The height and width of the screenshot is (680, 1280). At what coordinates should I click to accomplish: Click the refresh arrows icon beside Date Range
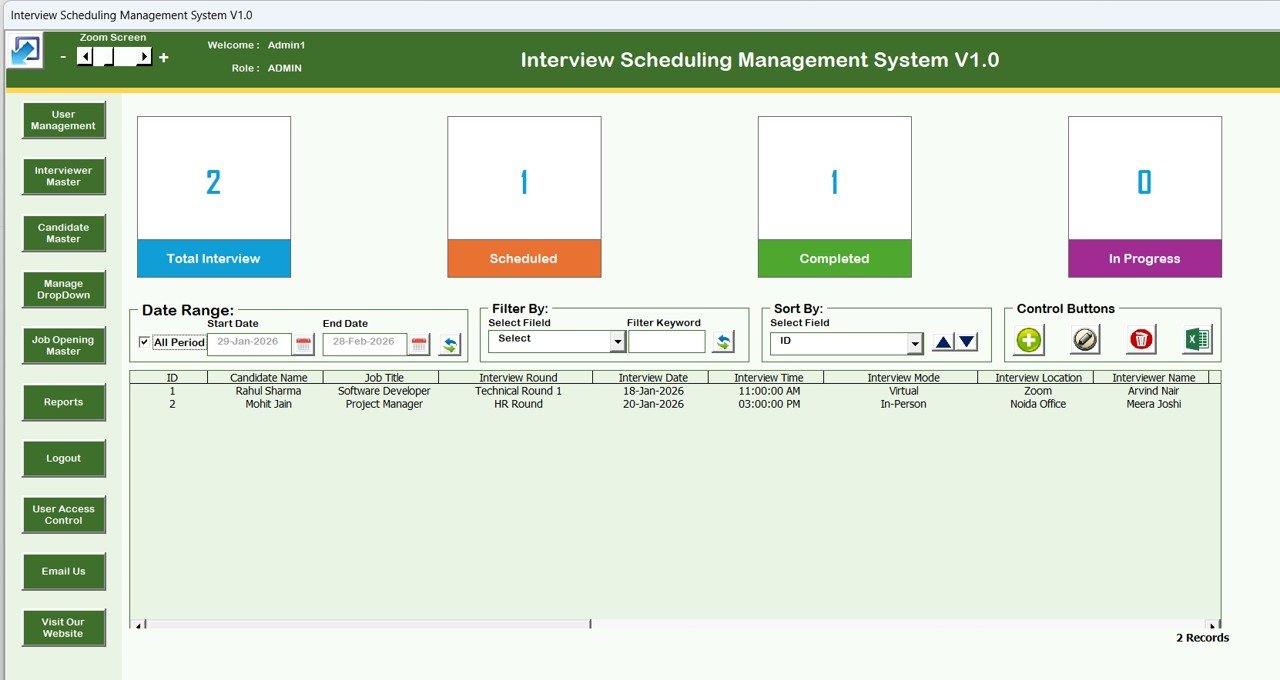click(449, 343)
